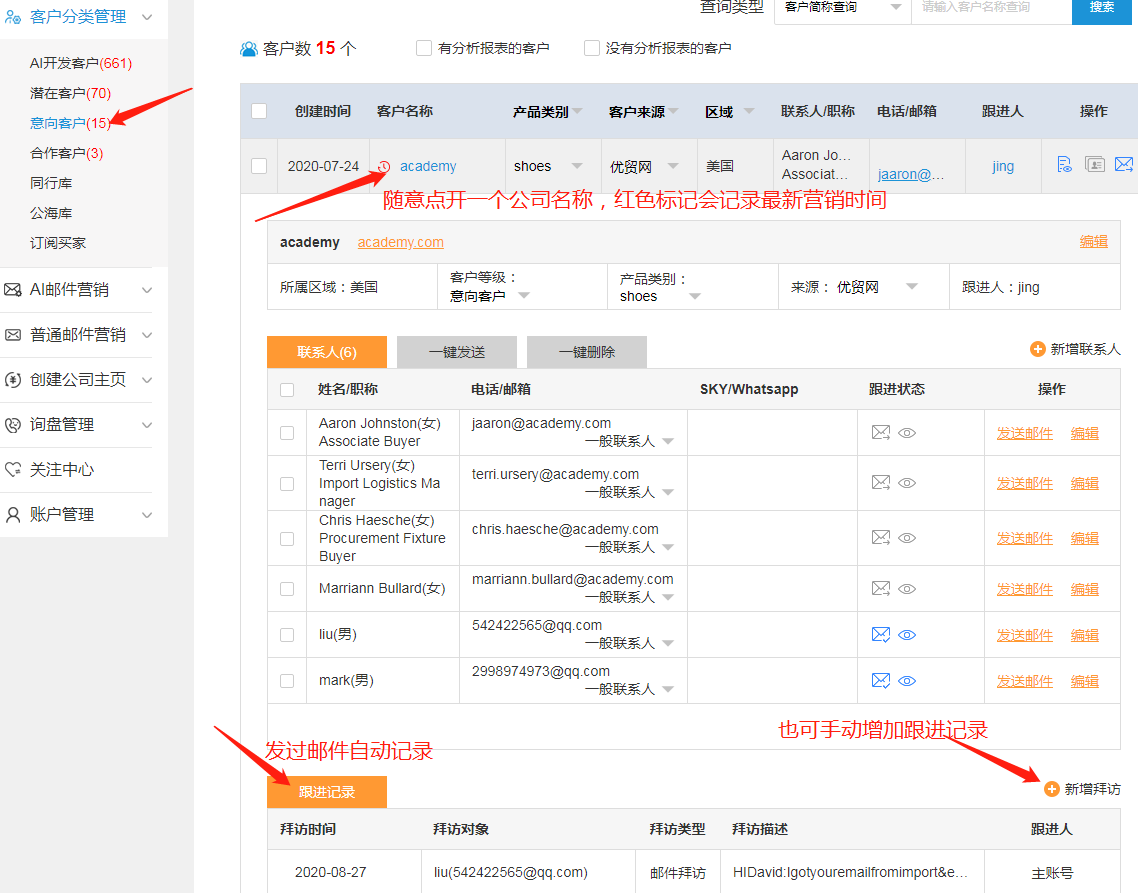Image resolution: width=1138 pixels, height=893 pixels.
Task: Toggle the eye icon for Terri Ursery
Action: pyautogui.click(x=907, y=484)
